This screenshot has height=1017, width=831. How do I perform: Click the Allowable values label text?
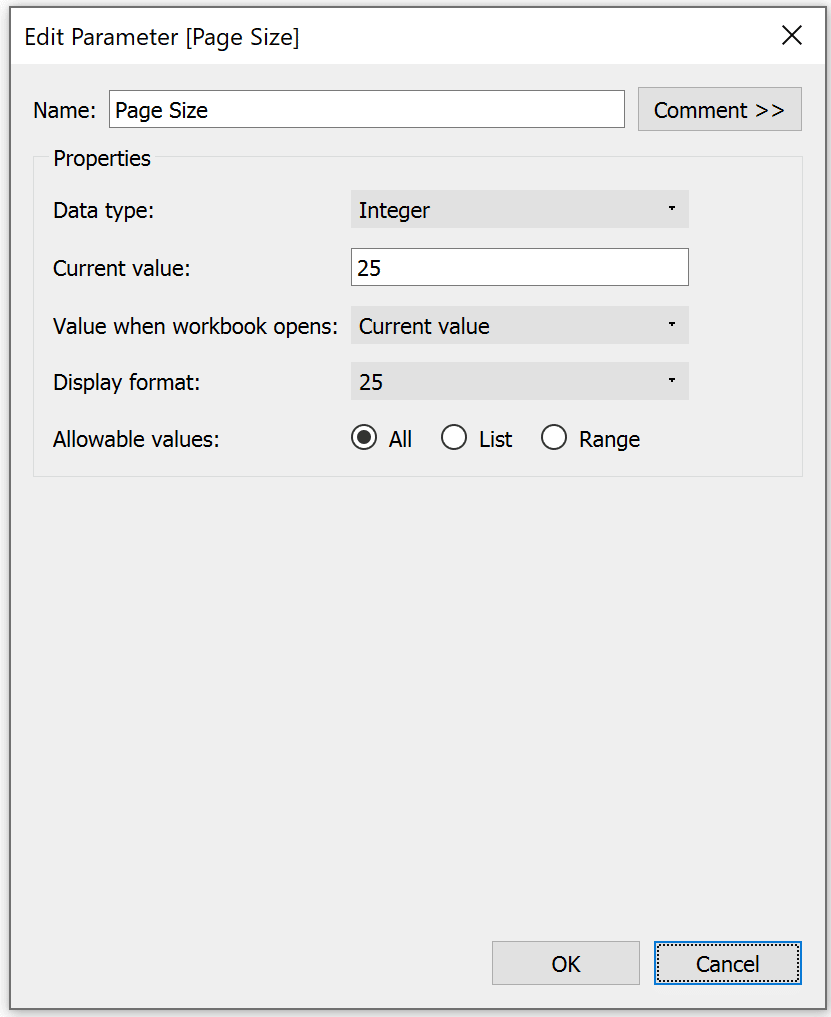point(136,439)
